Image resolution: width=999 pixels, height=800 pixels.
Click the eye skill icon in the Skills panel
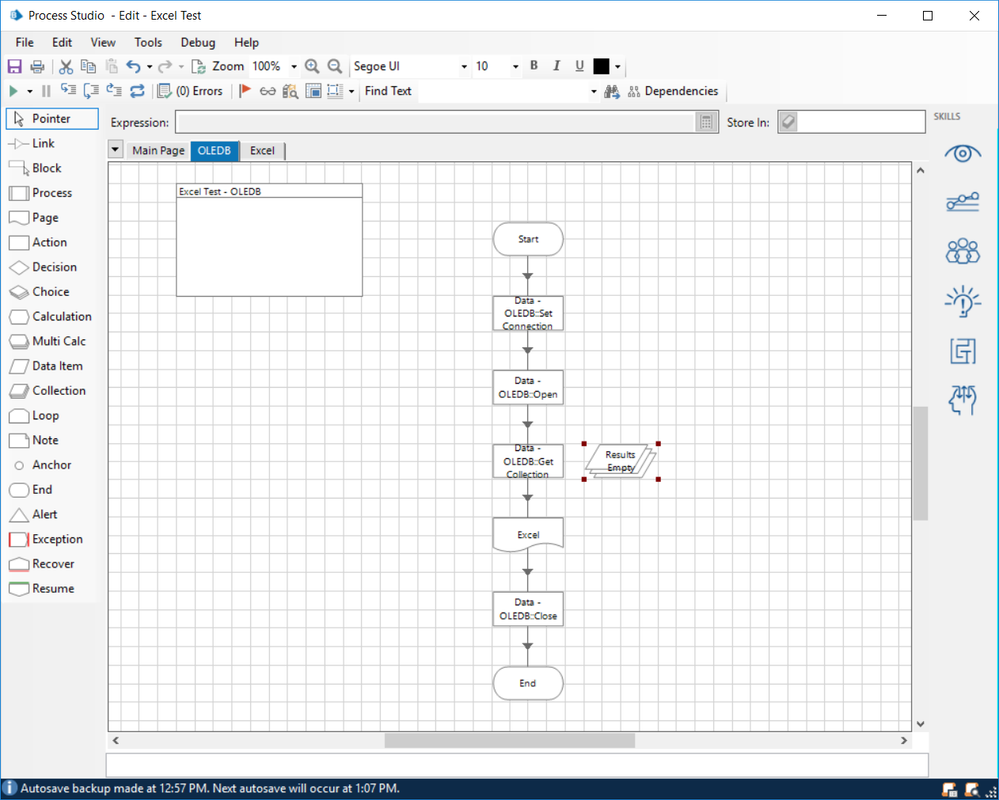click(x=962, y=153)
